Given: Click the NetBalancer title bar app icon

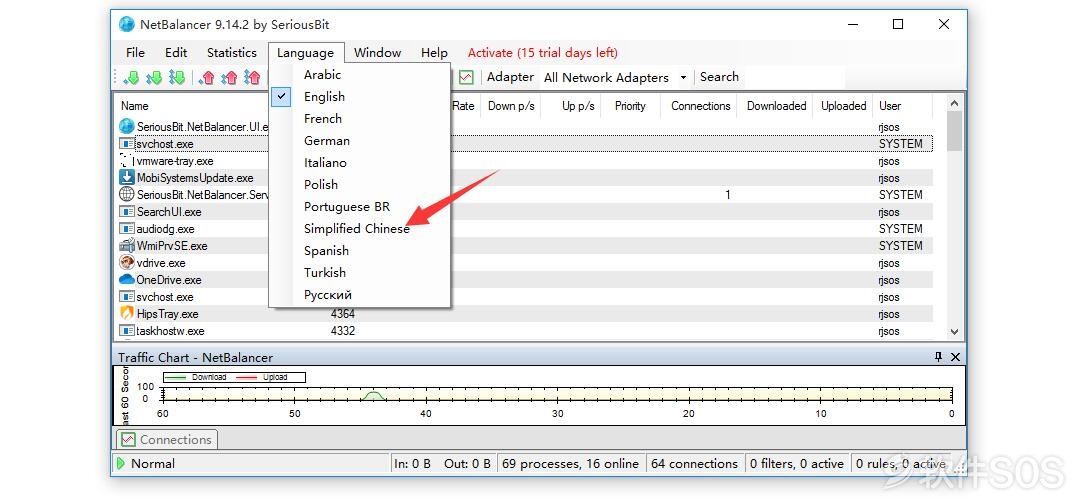Looking at the screenshot, I should (127, 24).
